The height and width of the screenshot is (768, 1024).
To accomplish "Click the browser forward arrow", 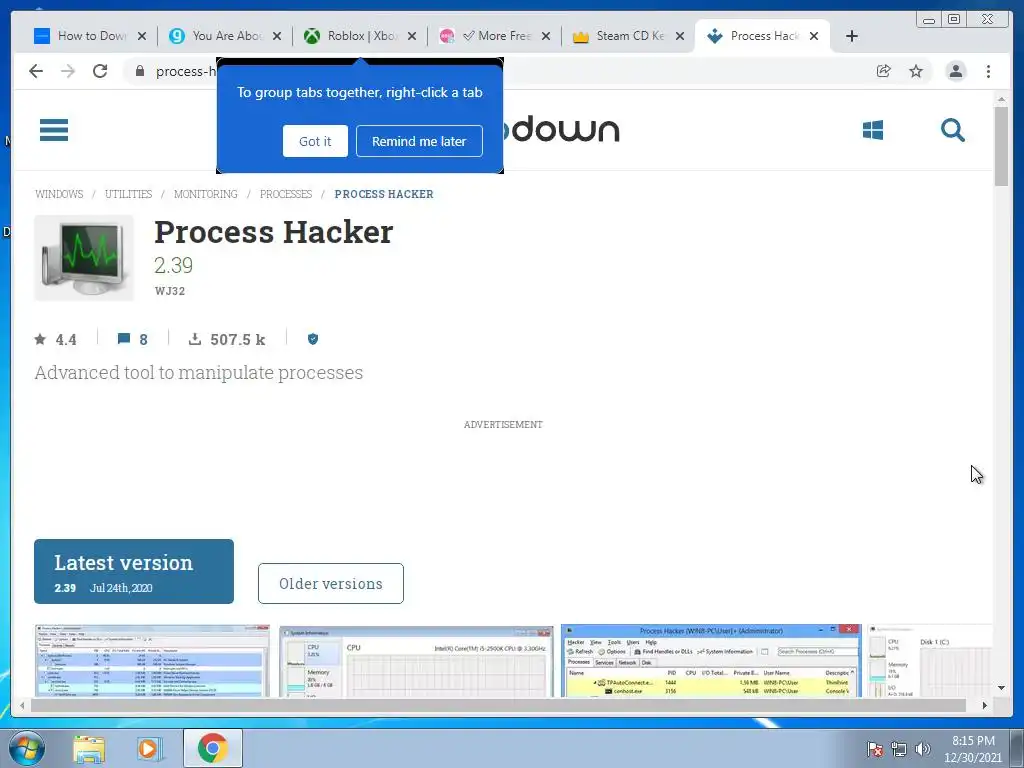I will coord(68,71).
